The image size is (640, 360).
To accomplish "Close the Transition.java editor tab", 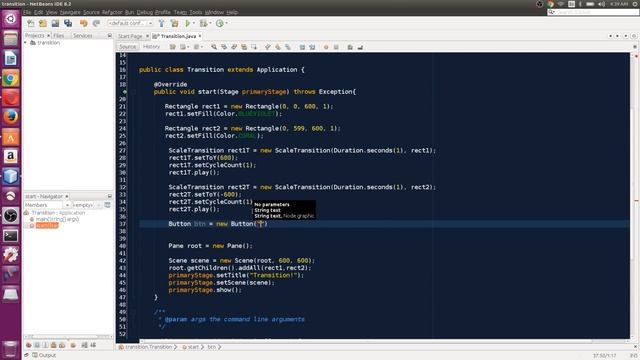I will (x=200, y=36).
